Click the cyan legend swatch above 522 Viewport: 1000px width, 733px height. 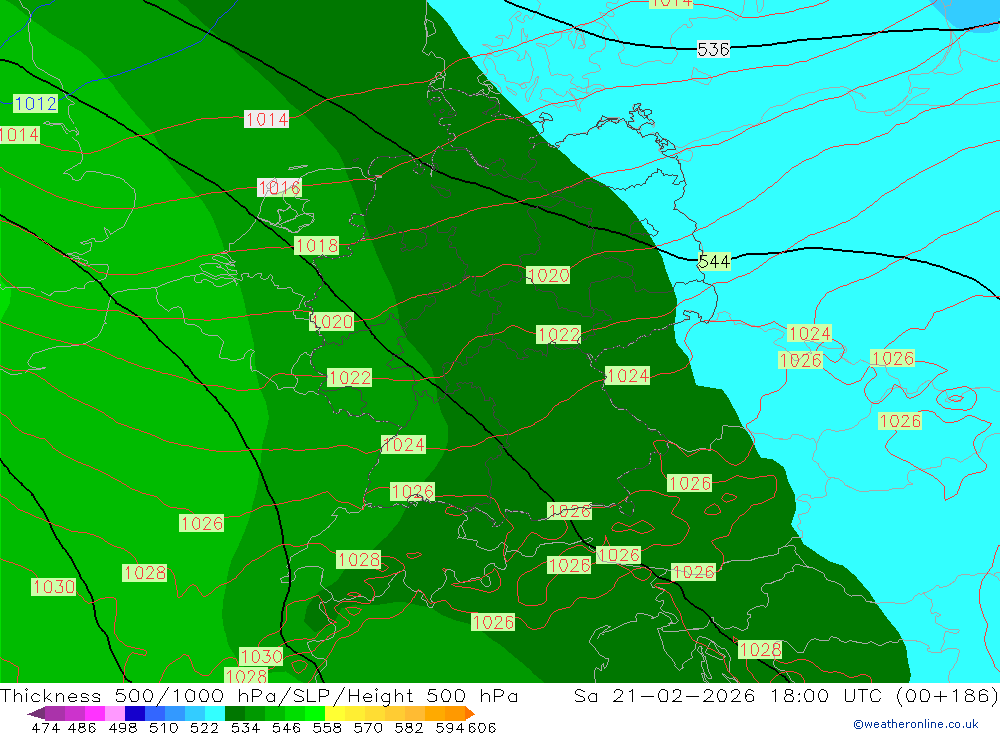(215, 713)
